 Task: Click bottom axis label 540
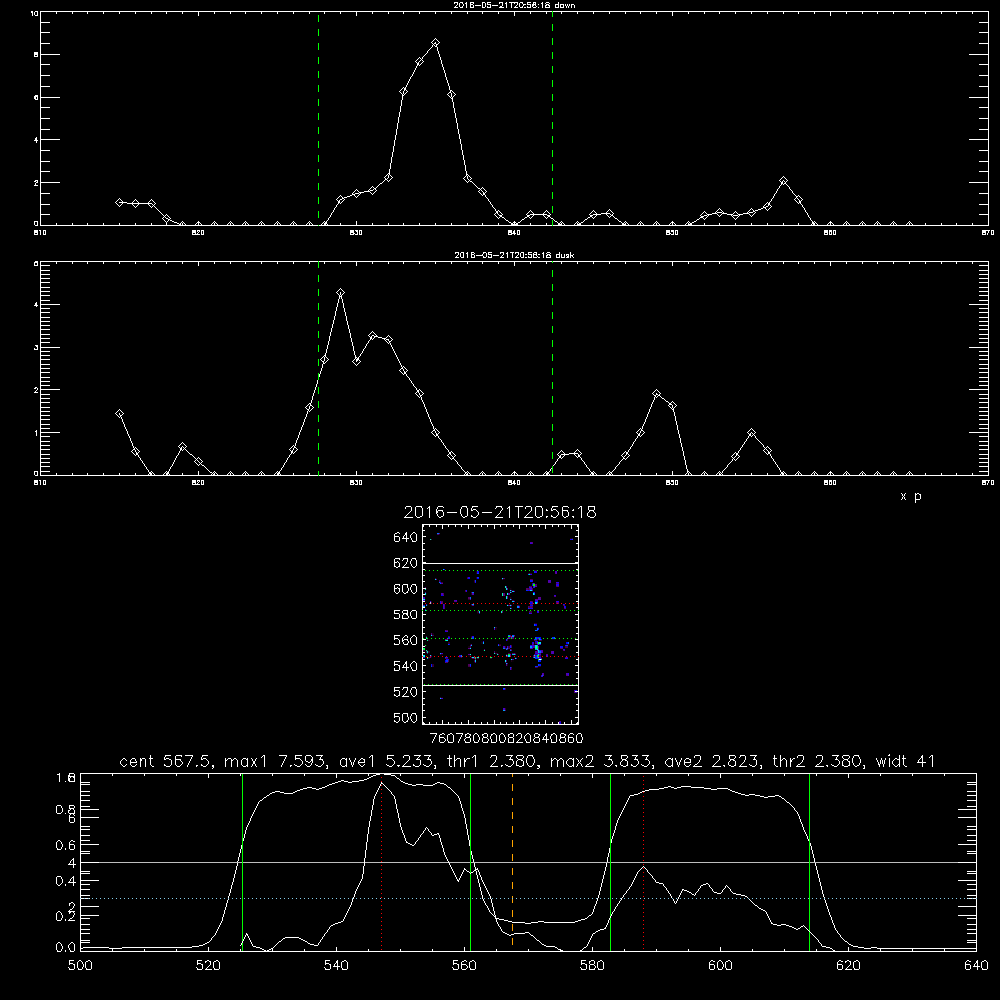[x=336, y=966]
